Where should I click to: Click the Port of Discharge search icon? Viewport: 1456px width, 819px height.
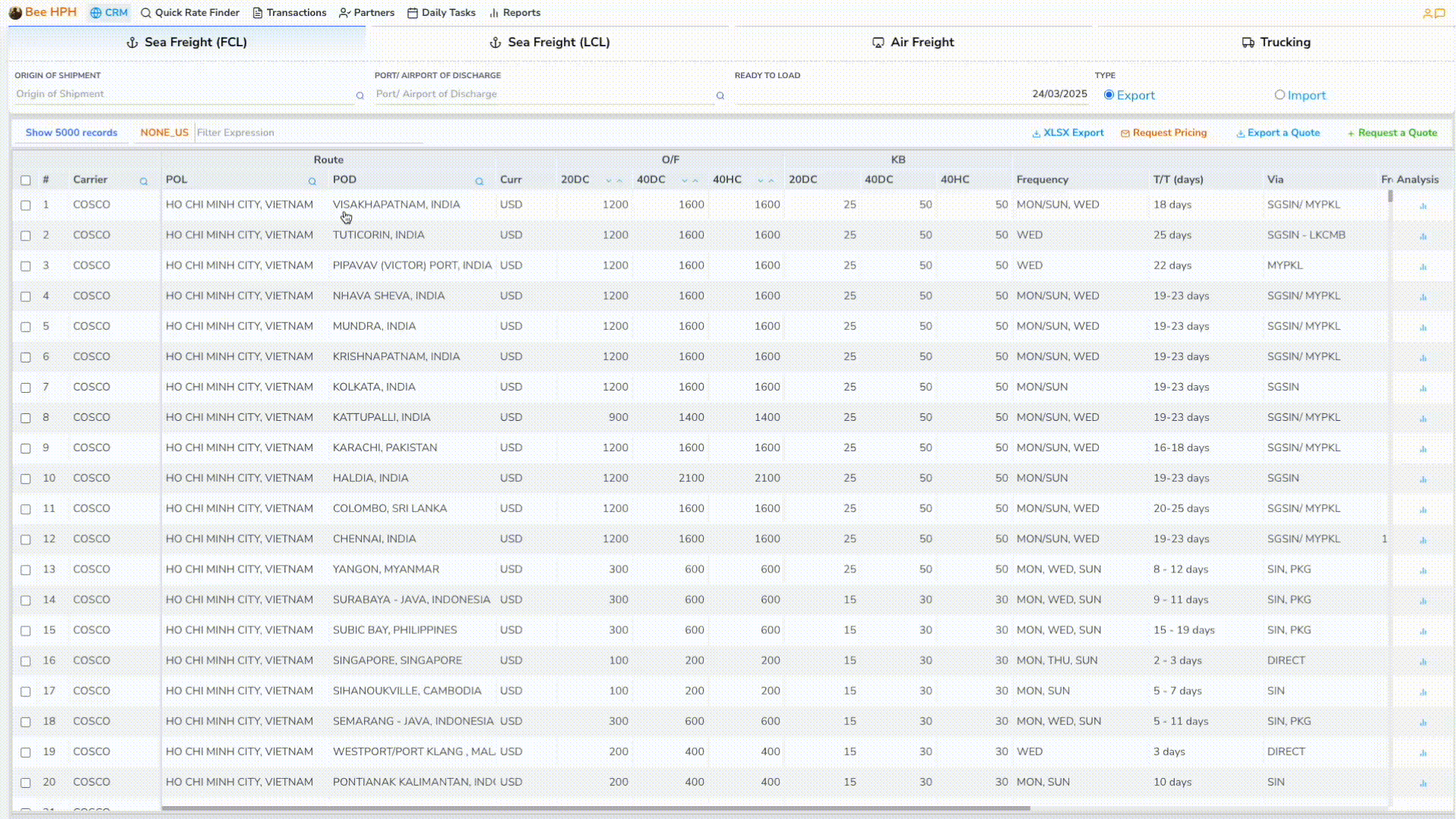(720, 96)
